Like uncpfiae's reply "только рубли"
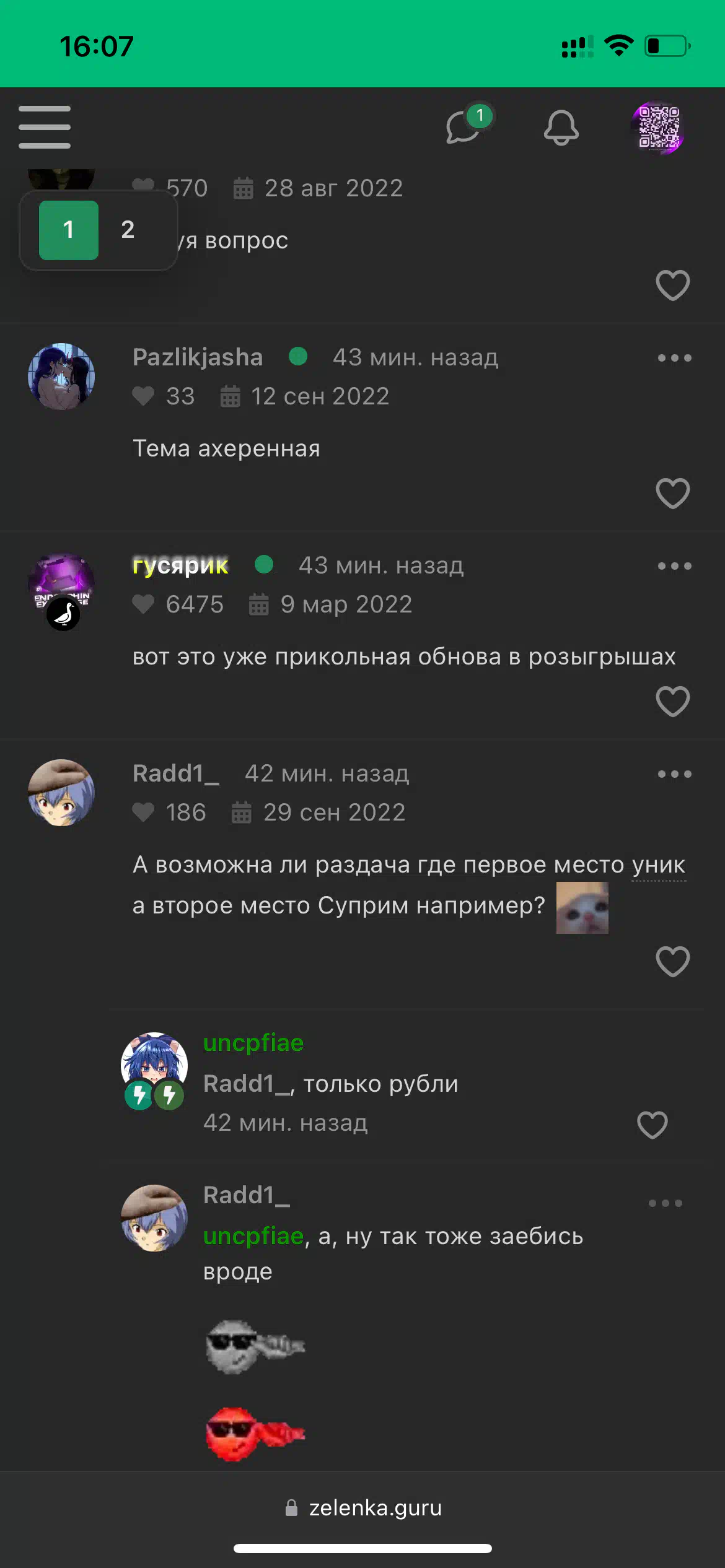Viewport: 725px width, 1568px height. click(652, 1125)
